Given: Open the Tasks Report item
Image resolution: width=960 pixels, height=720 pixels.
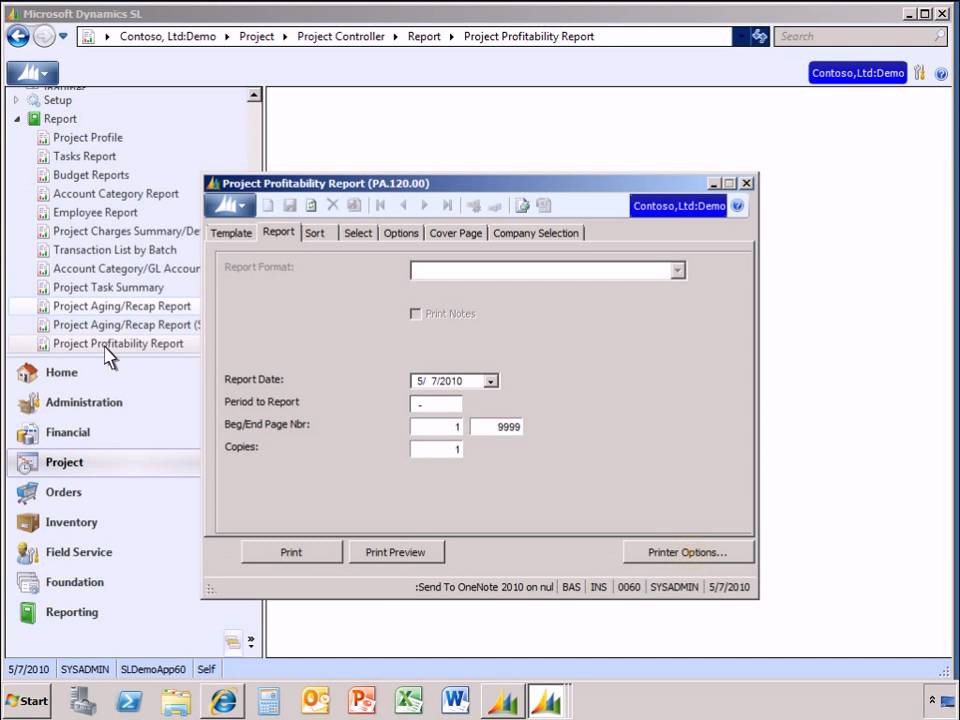Looking at the screenshot, I should tap(84, 156).
